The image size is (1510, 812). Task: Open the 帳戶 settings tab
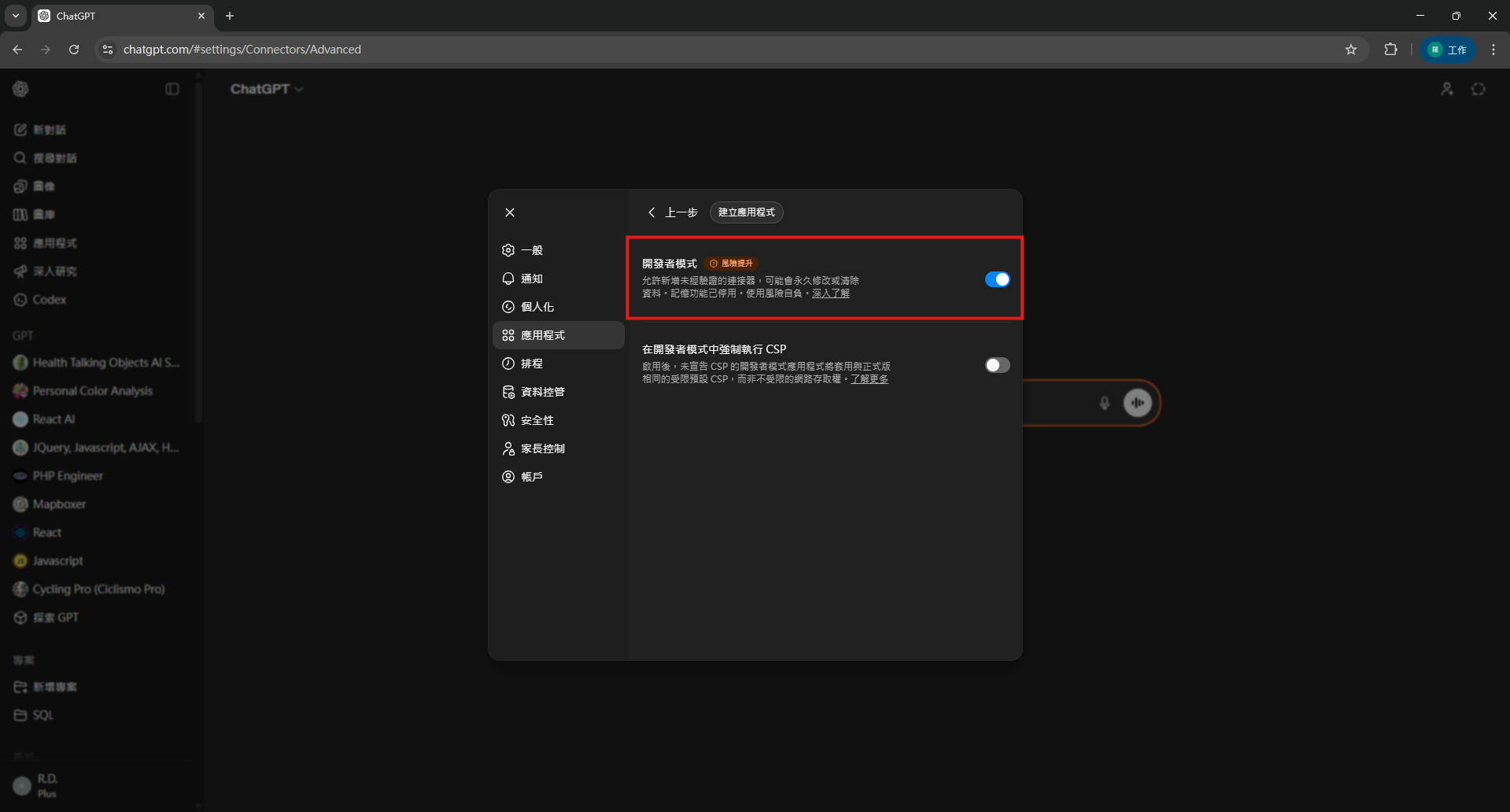(559, 477)
